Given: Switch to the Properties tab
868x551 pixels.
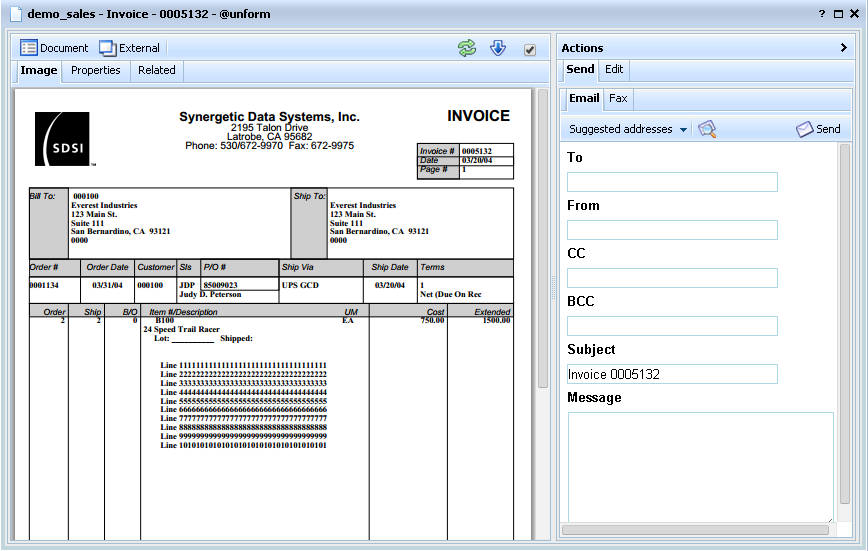Looking at the screenshot, I should pos(95,70).
